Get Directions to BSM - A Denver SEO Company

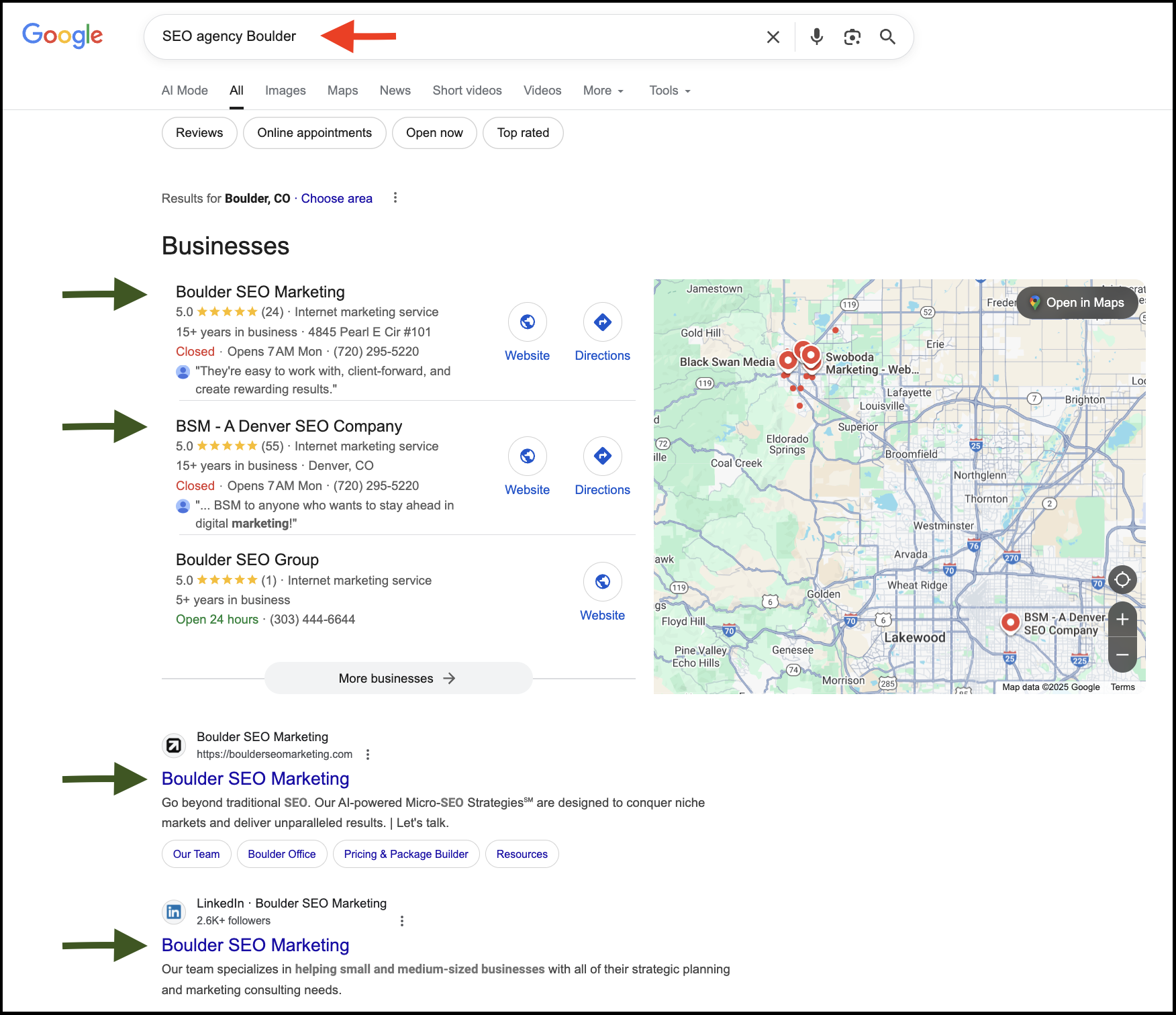[x=602, y=456]
